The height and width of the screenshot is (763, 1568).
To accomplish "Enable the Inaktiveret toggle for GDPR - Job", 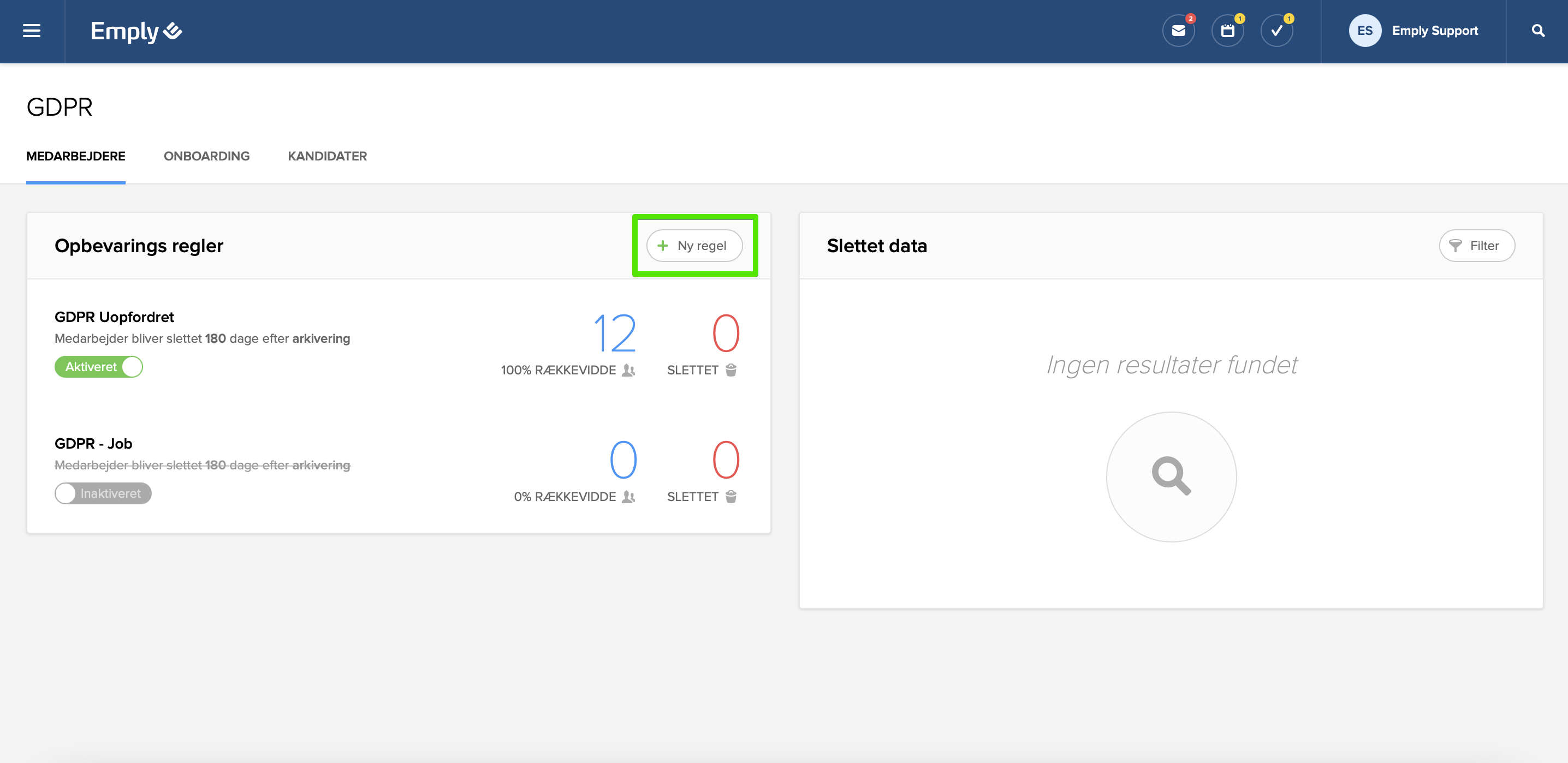I will point(103,493).
